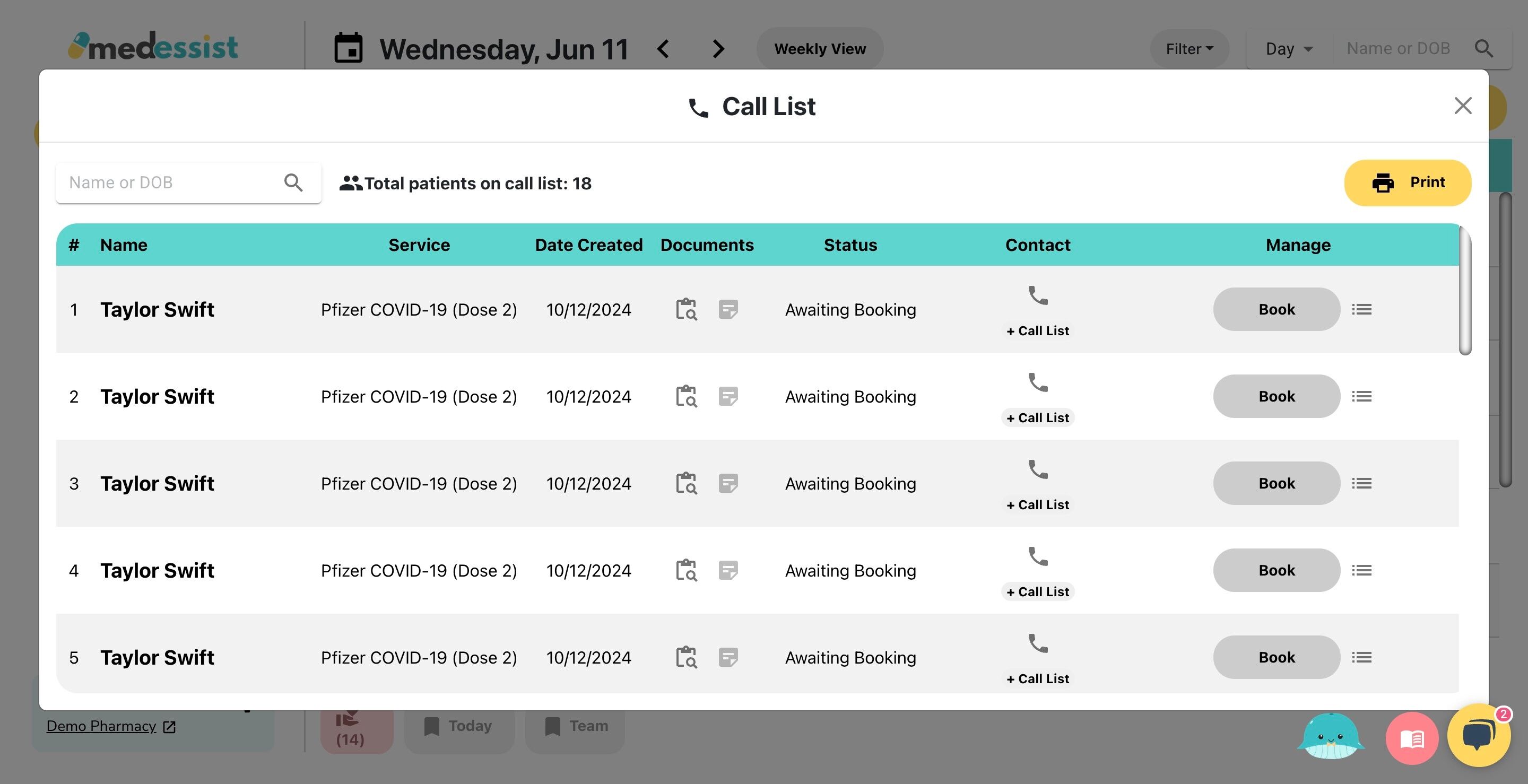The height and width of the screenshot is (784, 1528).
Task: Open document search icon in row 2
Action: (x=687, y=396)
